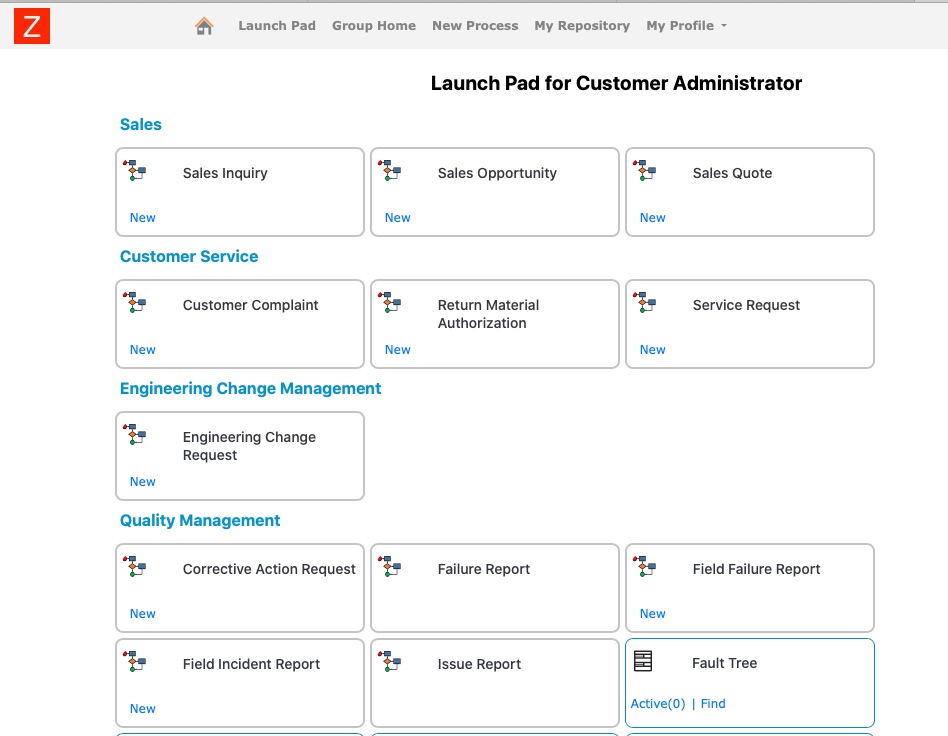Click New under Corrective Action Request
Viewport: 948px width, 736px height.
click(143, 613)
